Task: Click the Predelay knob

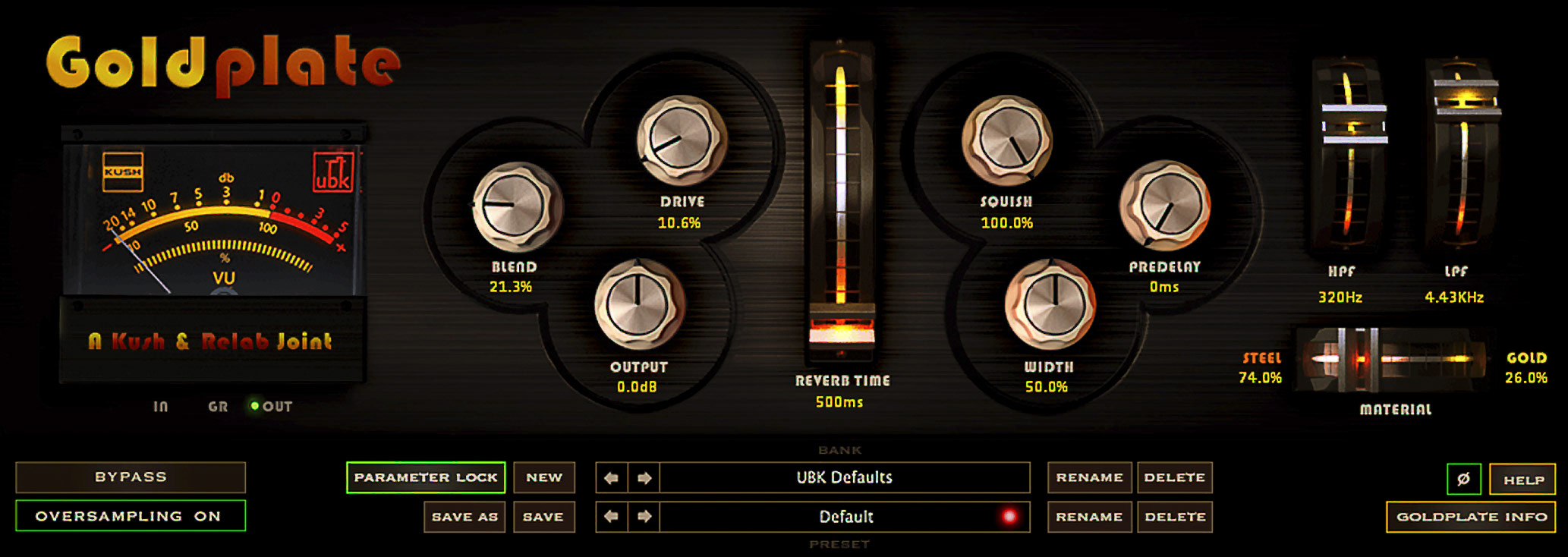Action: click(1164, 206)
